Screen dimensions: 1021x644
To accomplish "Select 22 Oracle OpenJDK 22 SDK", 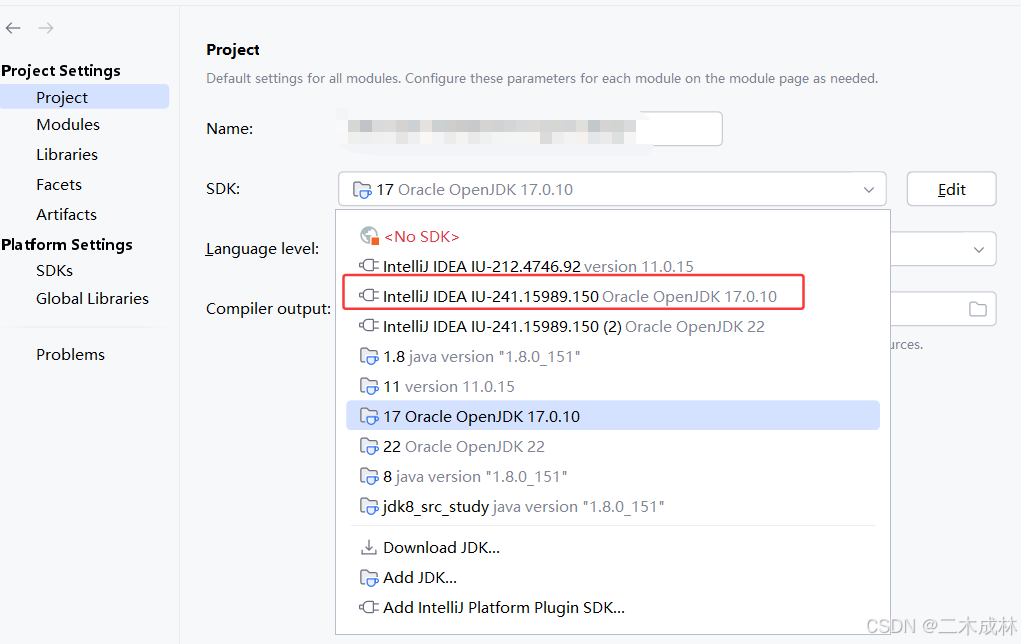I will point(613,446).
